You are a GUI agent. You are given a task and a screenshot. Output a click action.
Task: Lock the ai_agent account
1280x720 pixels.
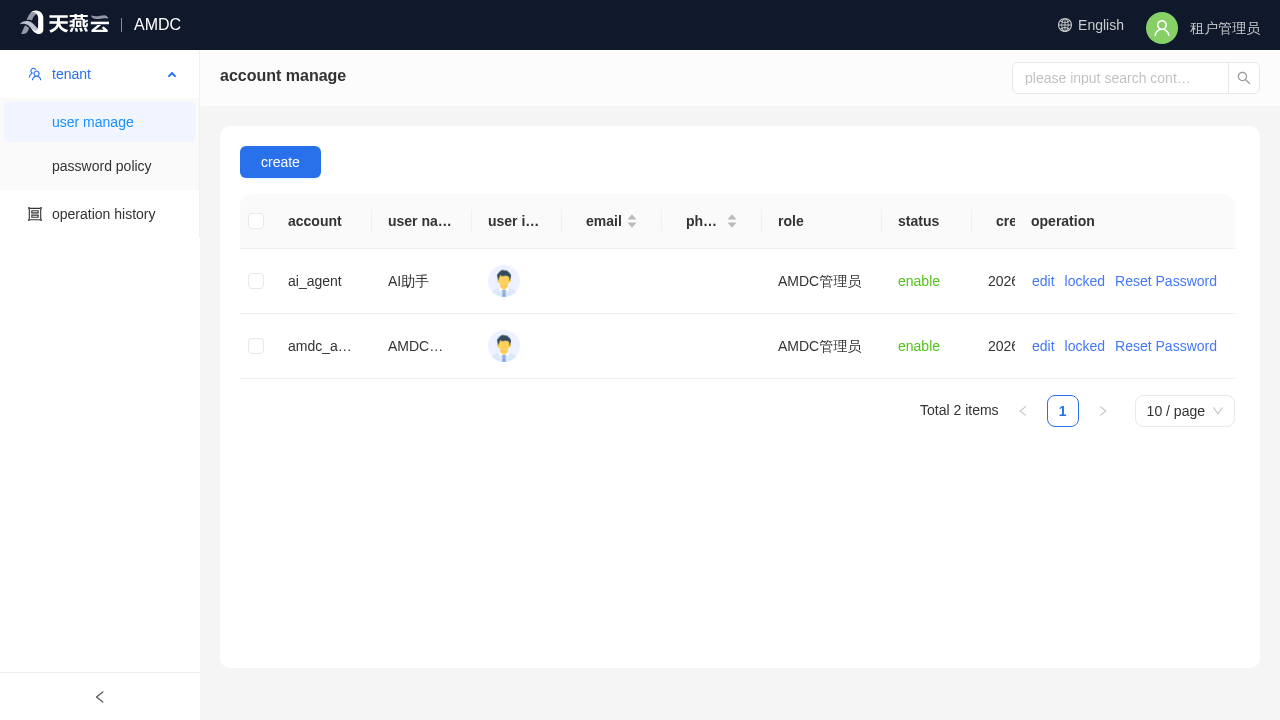point(1085,281)
